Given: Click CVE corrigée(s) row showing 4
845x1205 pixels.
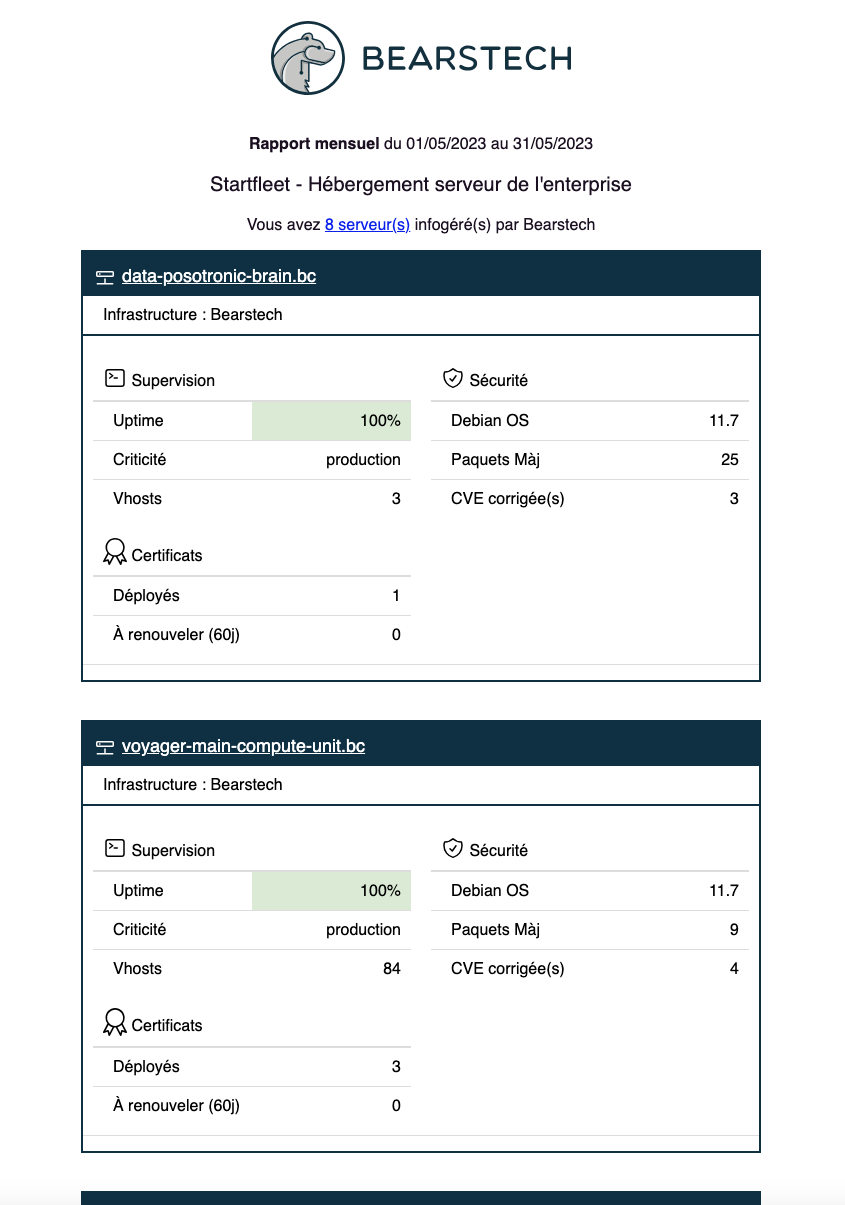Looking at the screenshot, I should click(x=594, y=969).
